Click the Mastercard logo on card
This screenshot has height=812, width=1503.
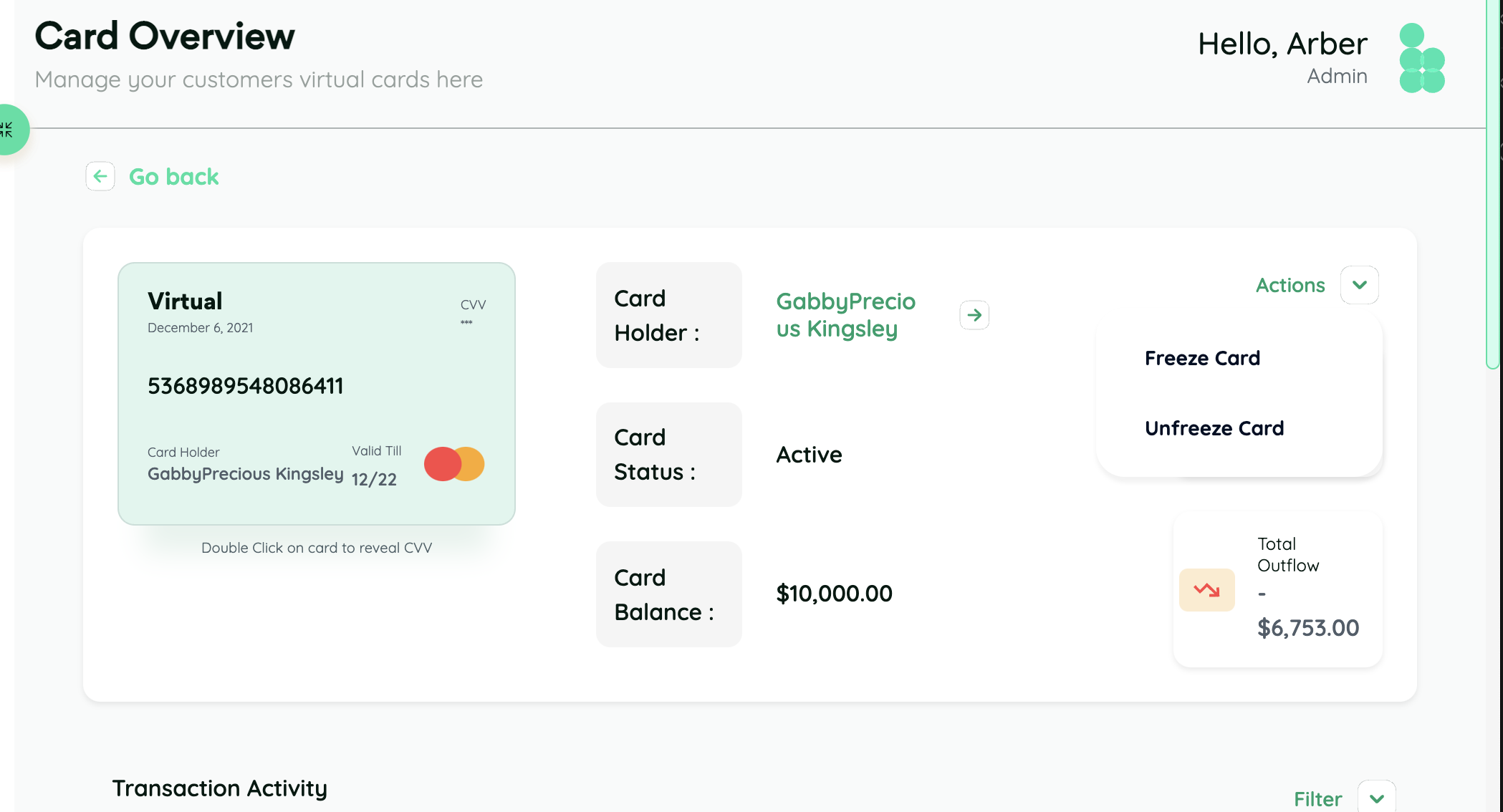click(x=454, y=464)
